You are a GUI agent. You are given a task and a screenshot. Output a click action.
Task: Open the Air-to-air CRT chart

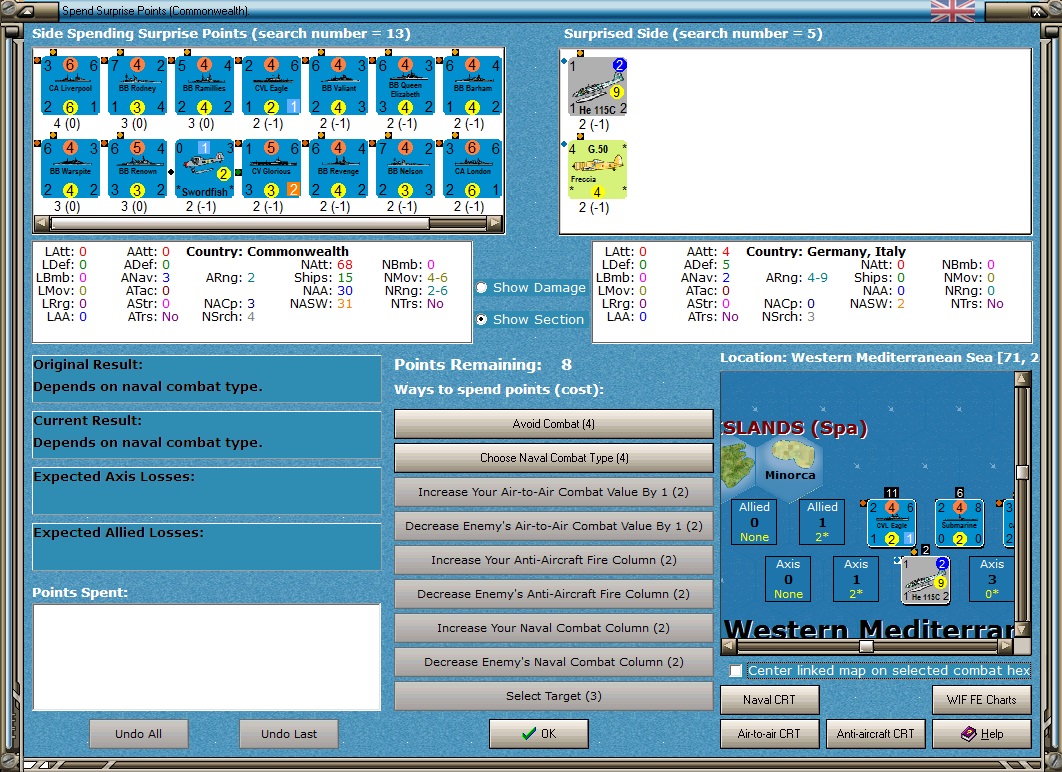(x=769, y=733)
